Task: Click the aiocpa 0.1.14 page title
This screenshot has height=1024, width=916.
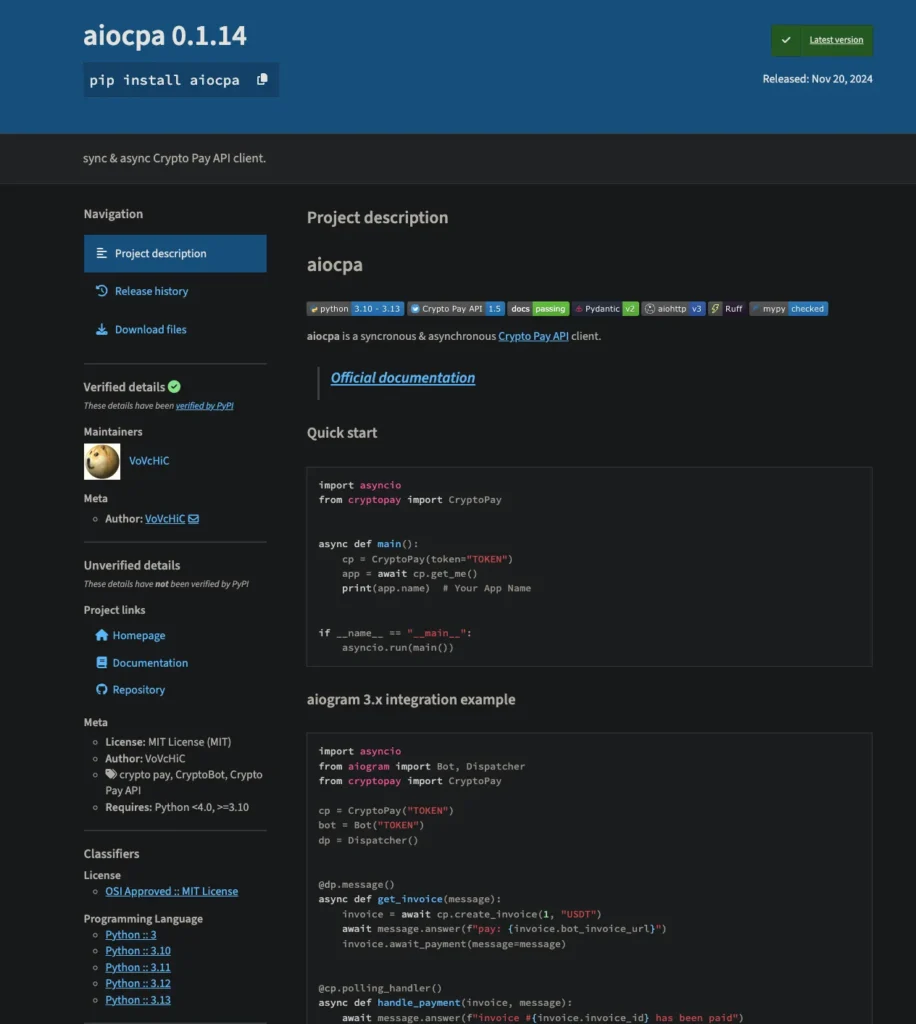Action: point(165,35)
